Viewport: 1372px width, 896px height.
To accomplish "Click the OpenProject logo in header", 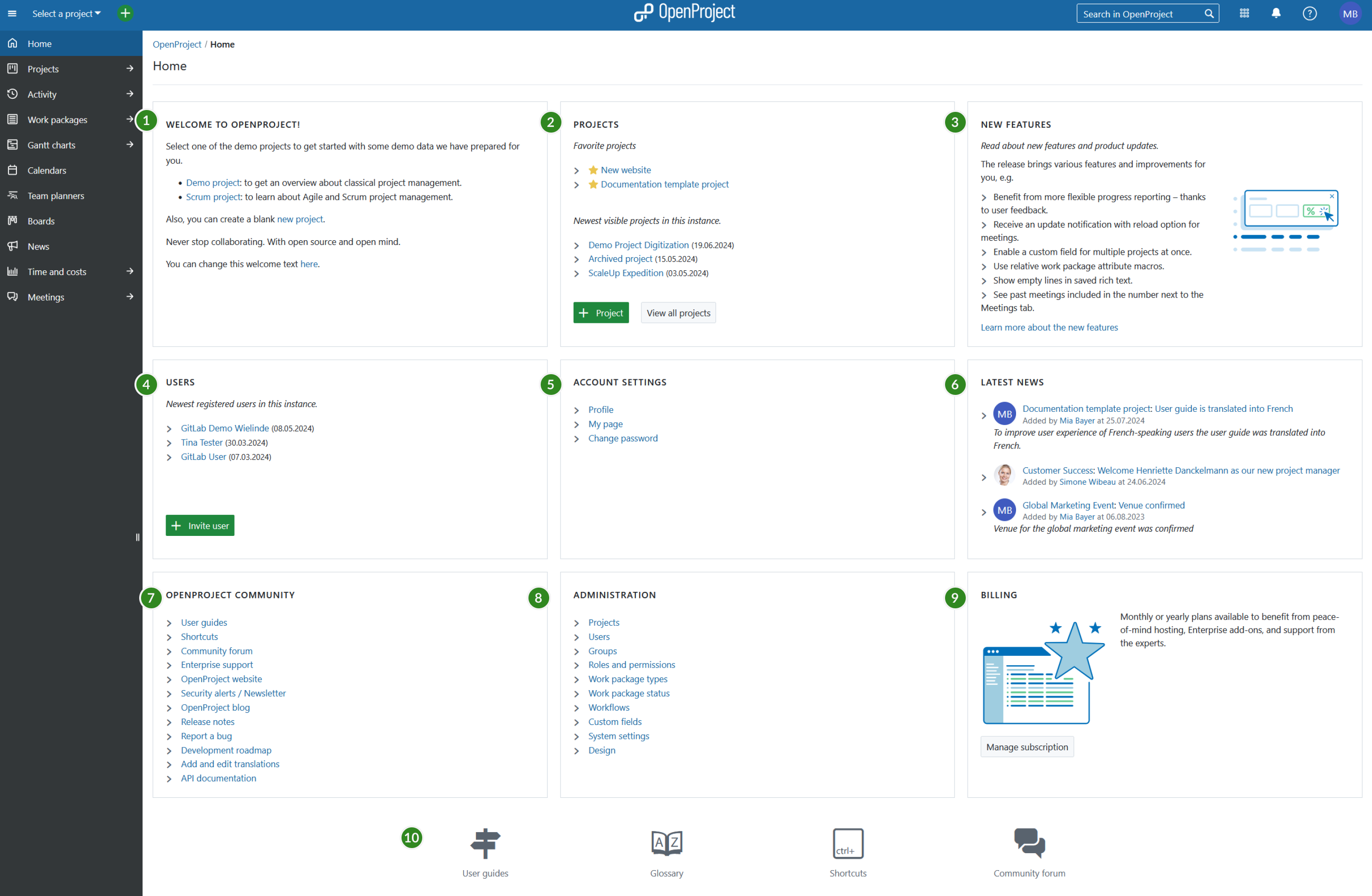I will (684, 12).
